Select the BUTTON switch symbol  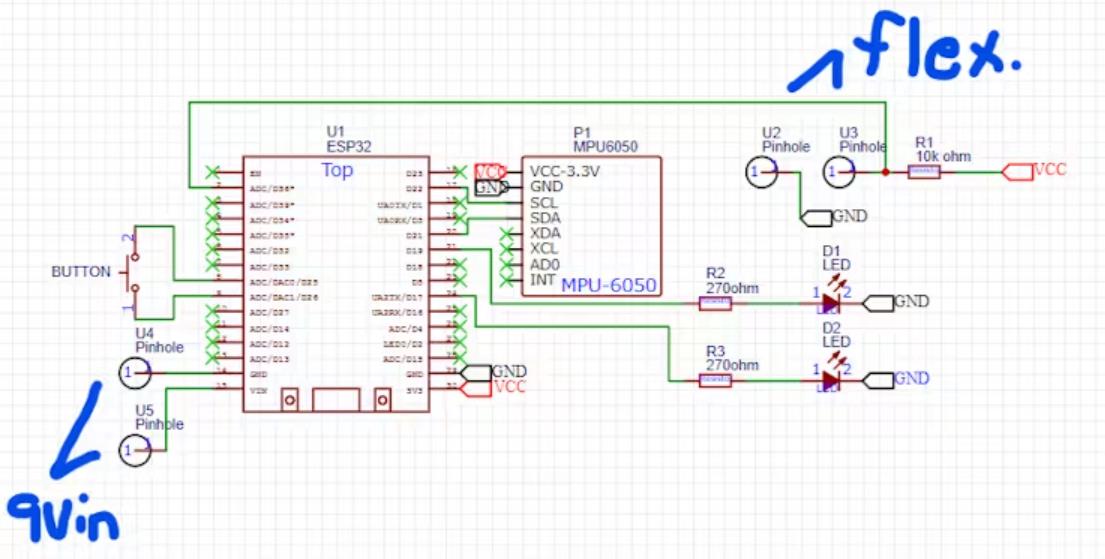[x=132, y=272]
